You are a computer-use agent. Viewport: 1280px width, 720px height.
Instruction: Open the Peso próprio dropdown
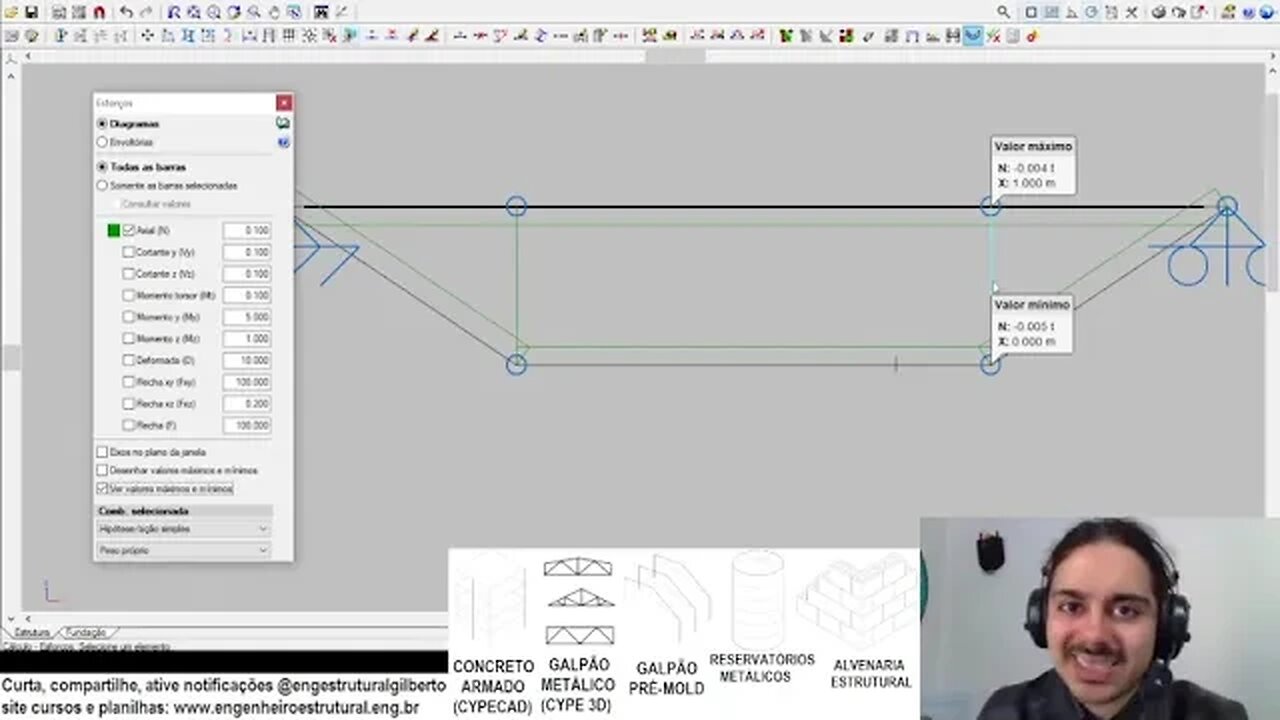point(183,550)
